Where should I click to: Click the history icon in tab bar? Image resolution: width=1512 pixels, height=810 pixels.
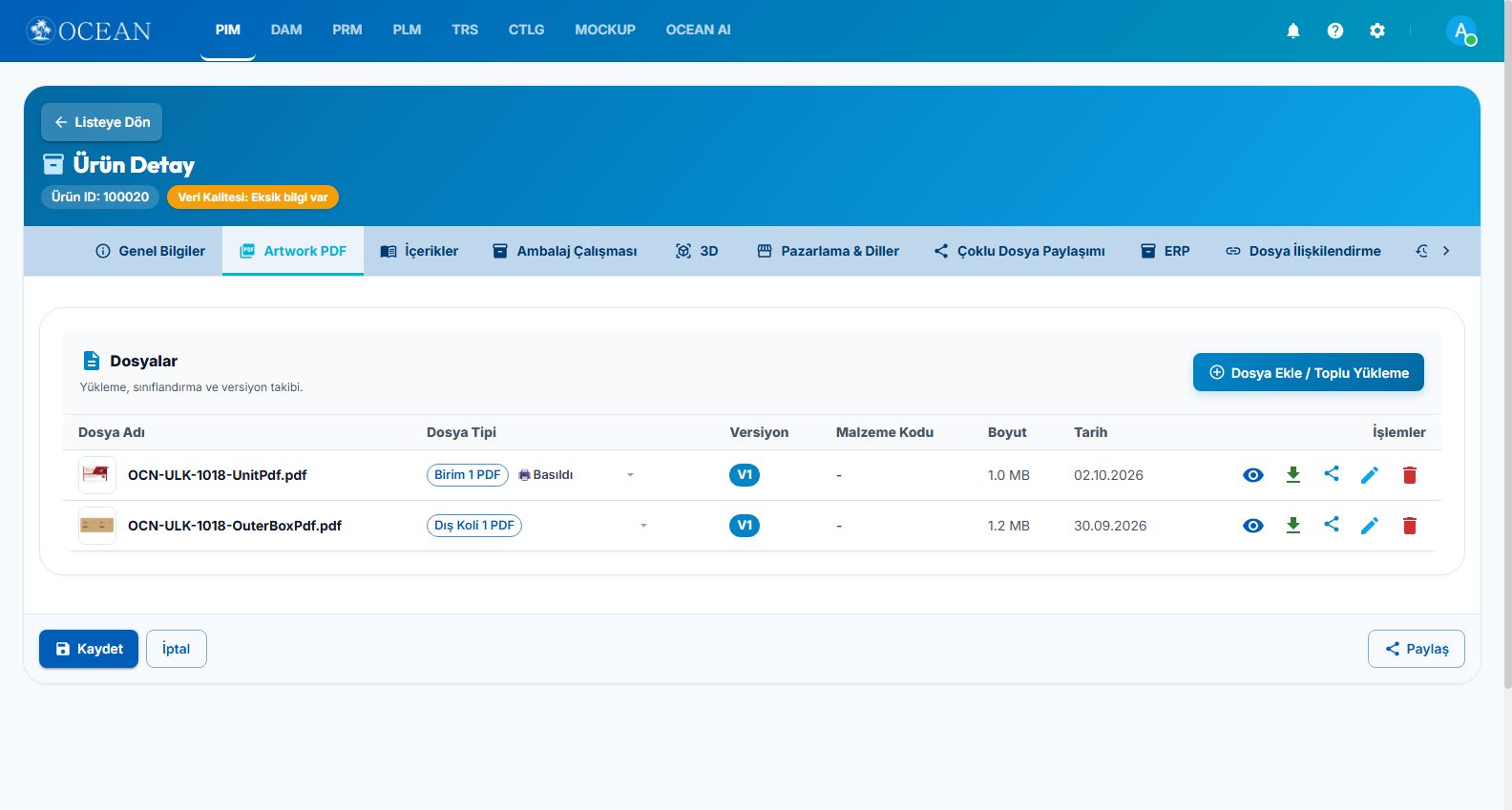[1422, 251]
